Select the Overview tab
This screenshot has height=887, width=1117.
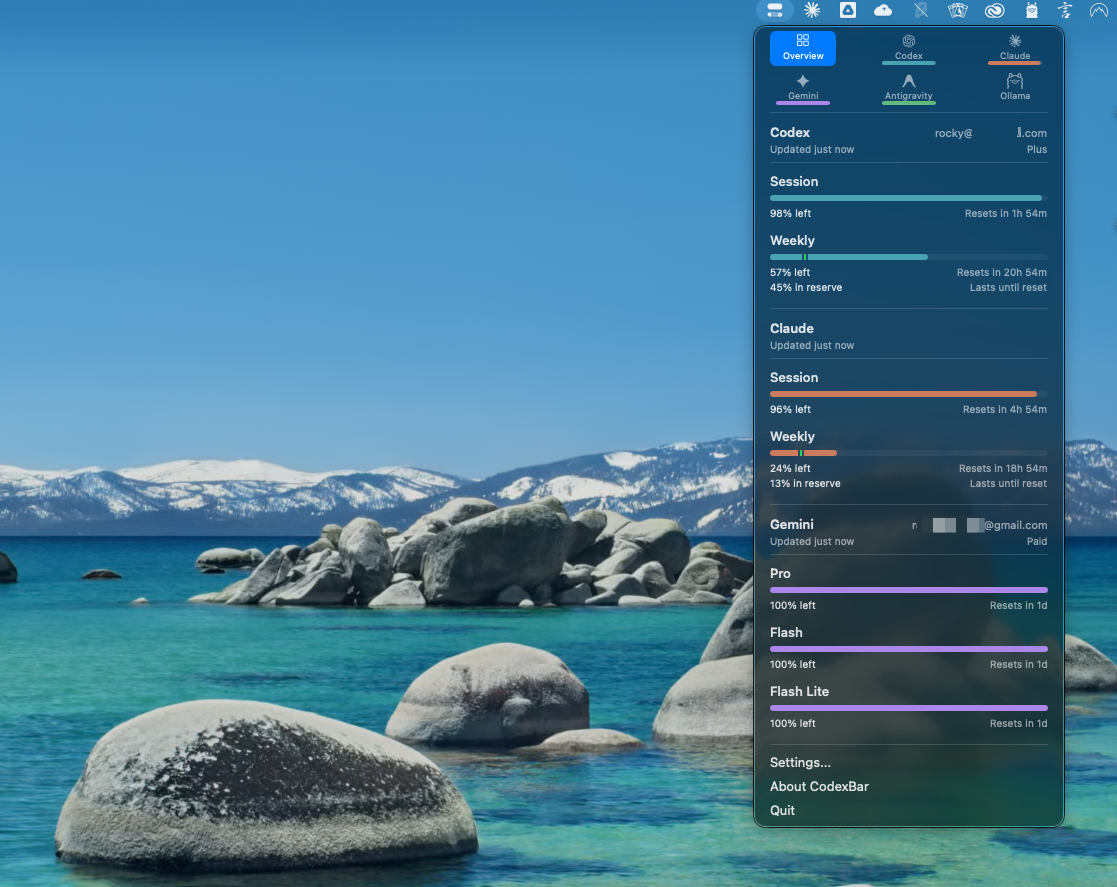pyautogui.click(x=803, y=48)
